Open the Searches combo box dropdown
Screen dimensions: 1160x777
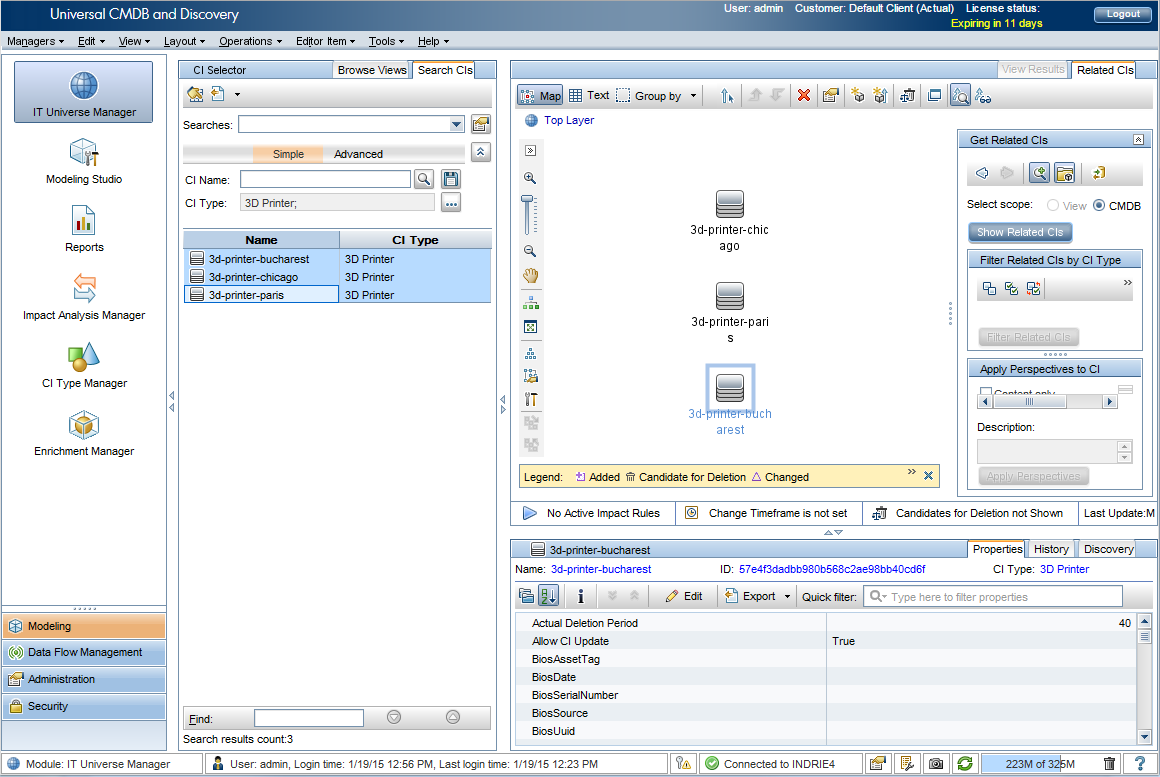click(x=456, y=125)
